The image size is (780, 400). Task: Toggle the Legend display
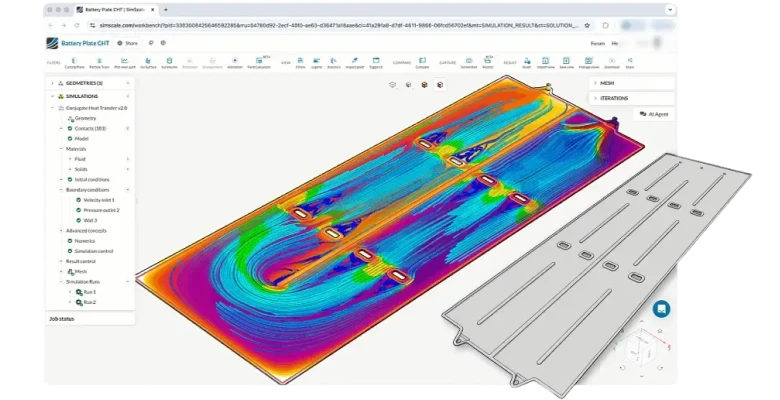click(316, 63)
